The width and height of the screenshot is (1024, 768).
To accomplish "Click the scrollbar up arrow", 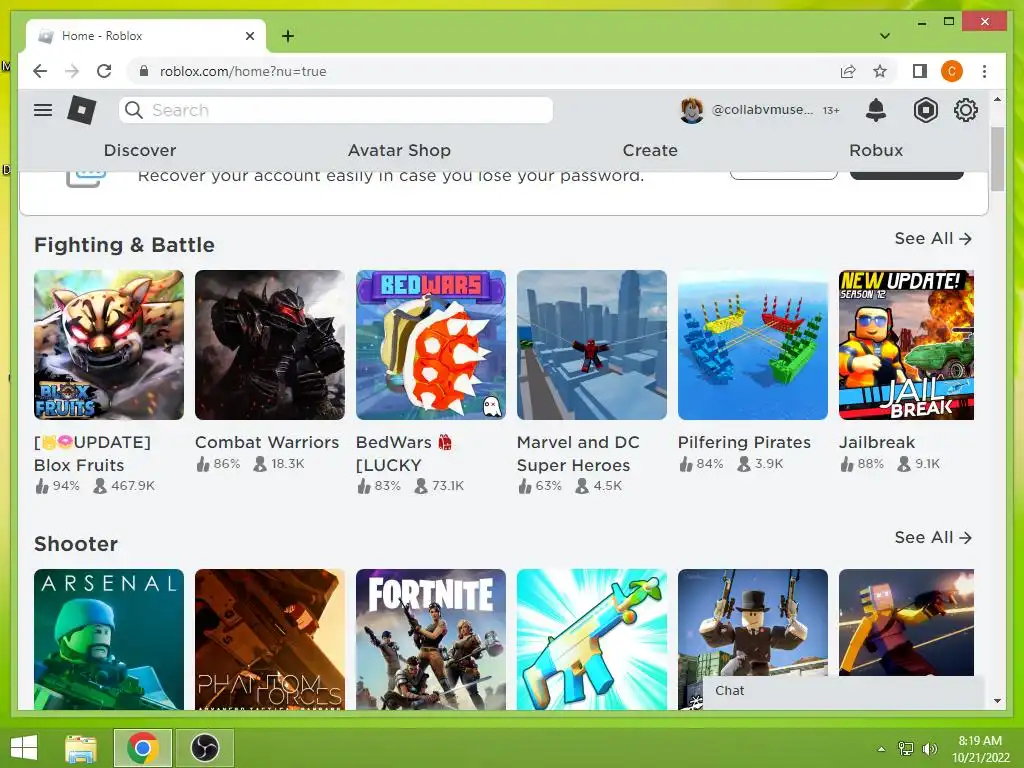I will (x=997, y=100).
